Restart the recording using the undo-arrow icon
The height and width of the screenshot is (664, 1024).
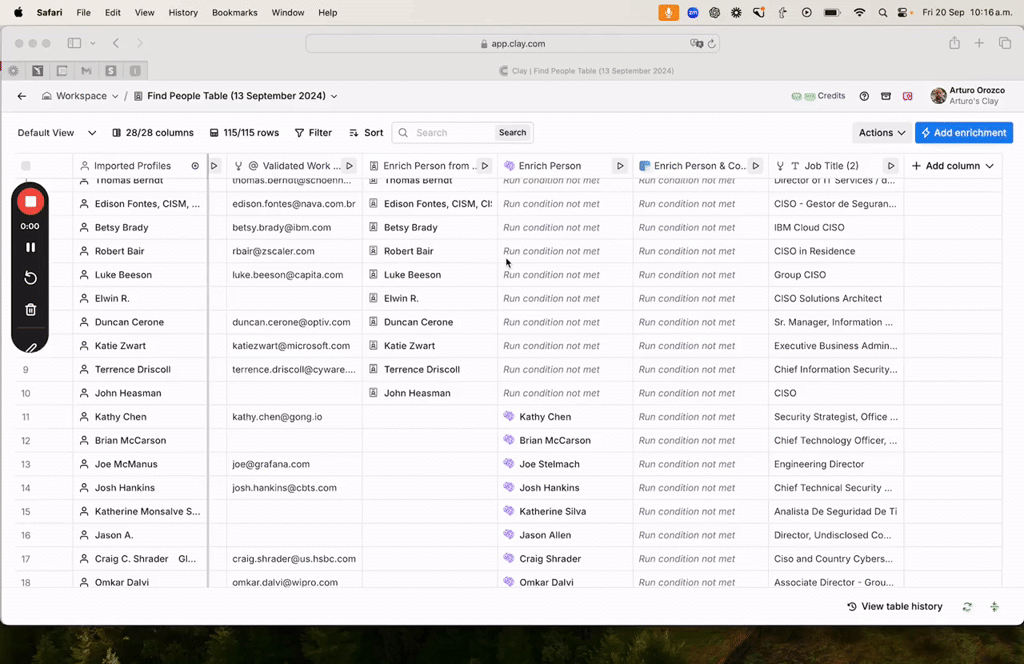tap(30, 278)
